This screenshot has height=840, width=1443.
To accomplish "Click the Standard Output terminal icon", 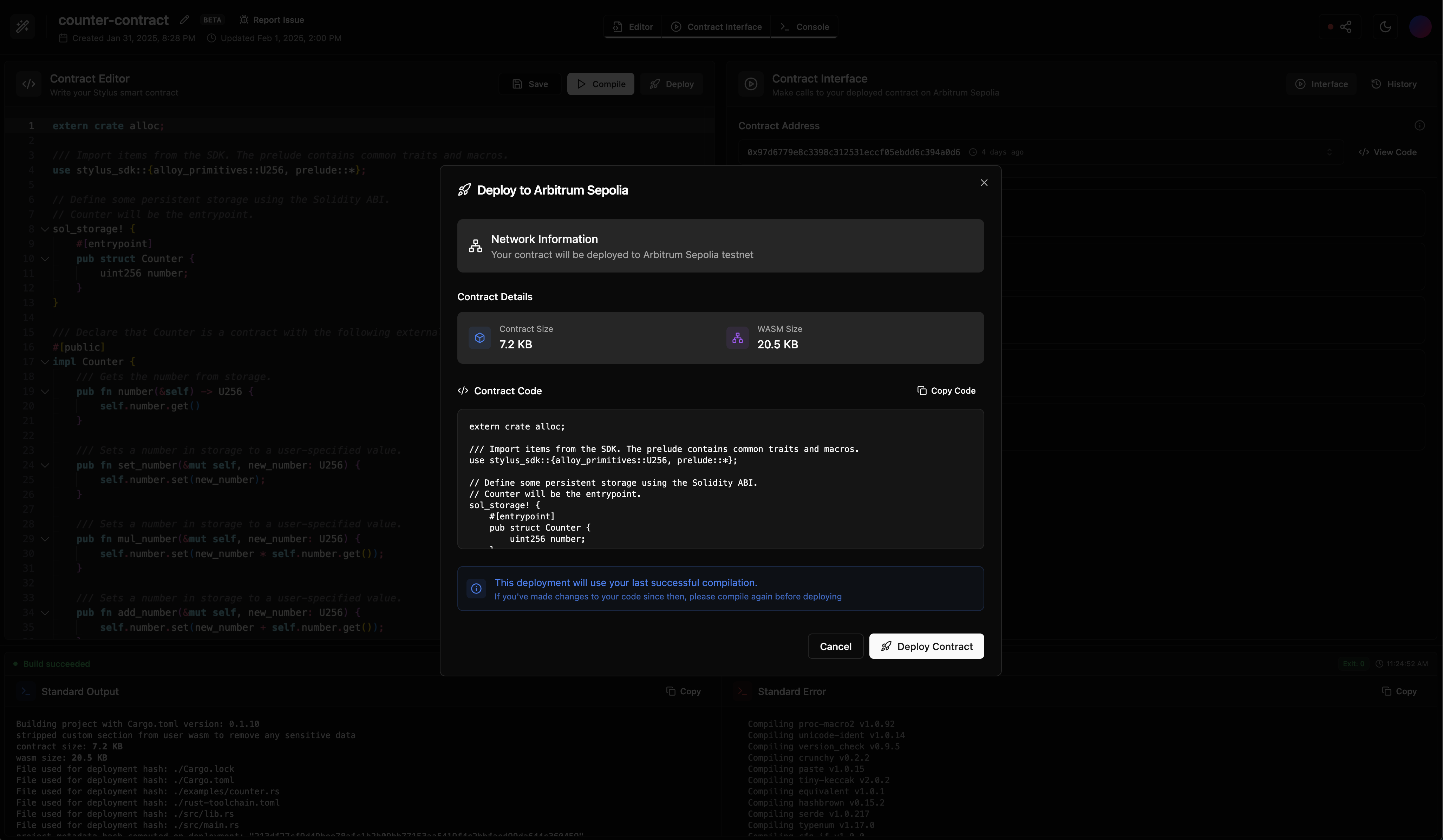I will point(25,691).
